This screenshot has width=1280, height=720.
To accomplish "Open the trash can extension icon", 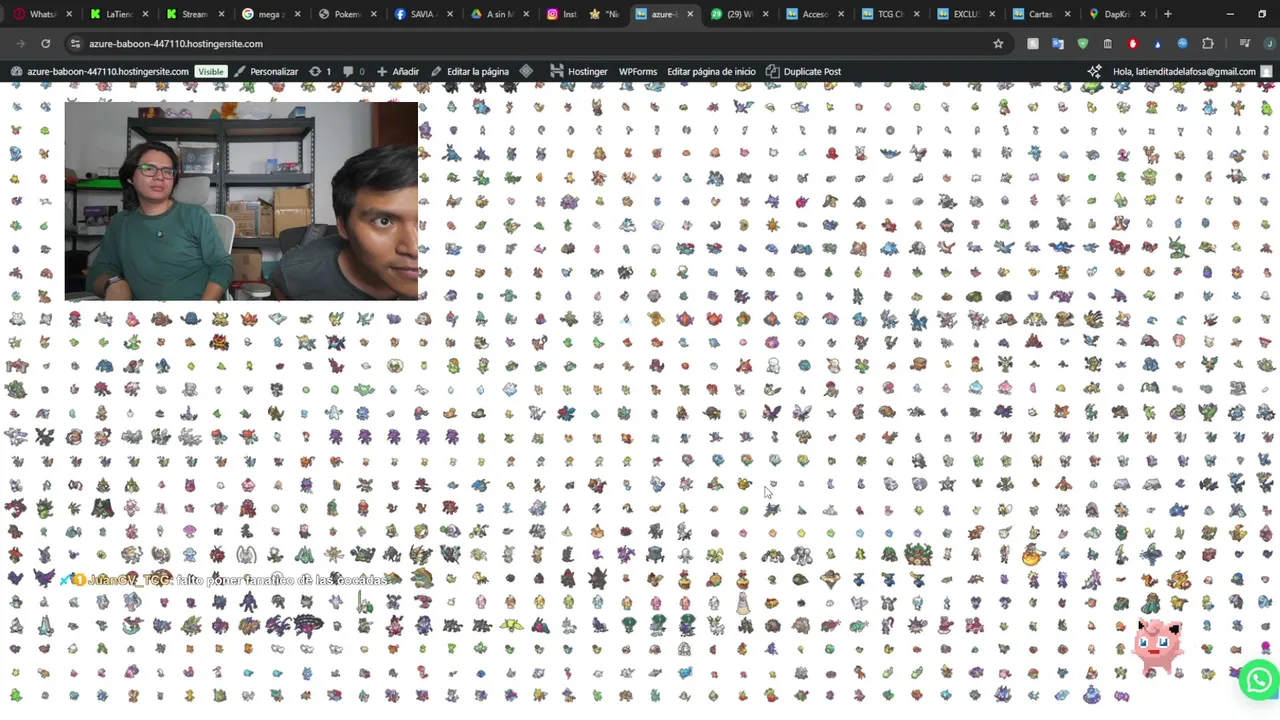I will pyautogui.click(x=1107, y=44).
